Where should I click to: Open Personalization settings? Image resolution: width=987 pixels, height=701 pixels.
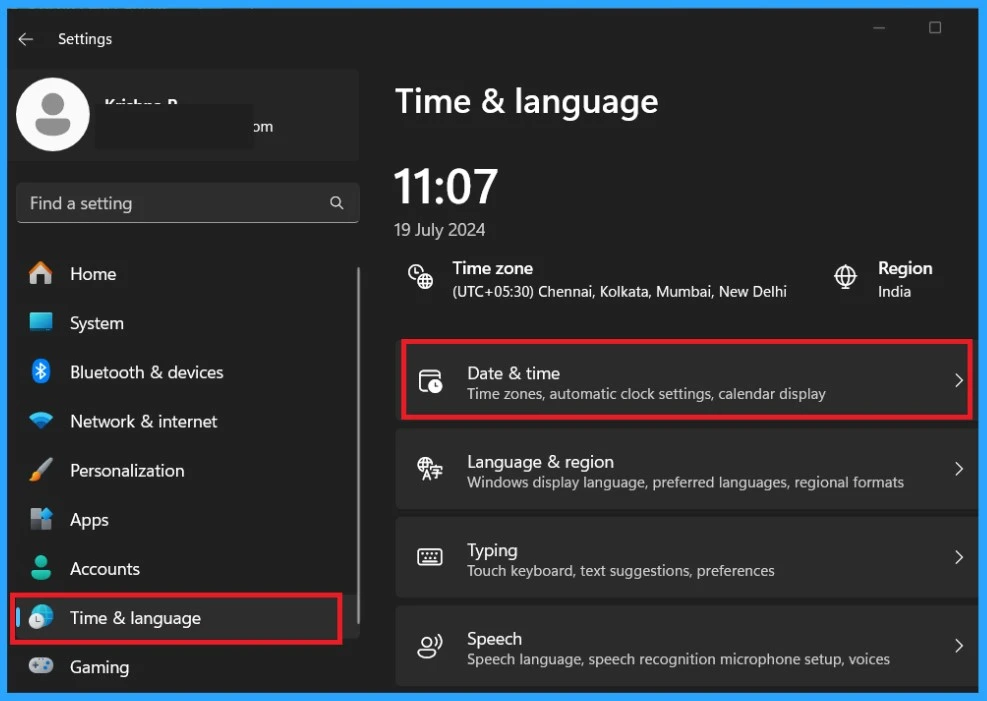click(x=186, y=470)
